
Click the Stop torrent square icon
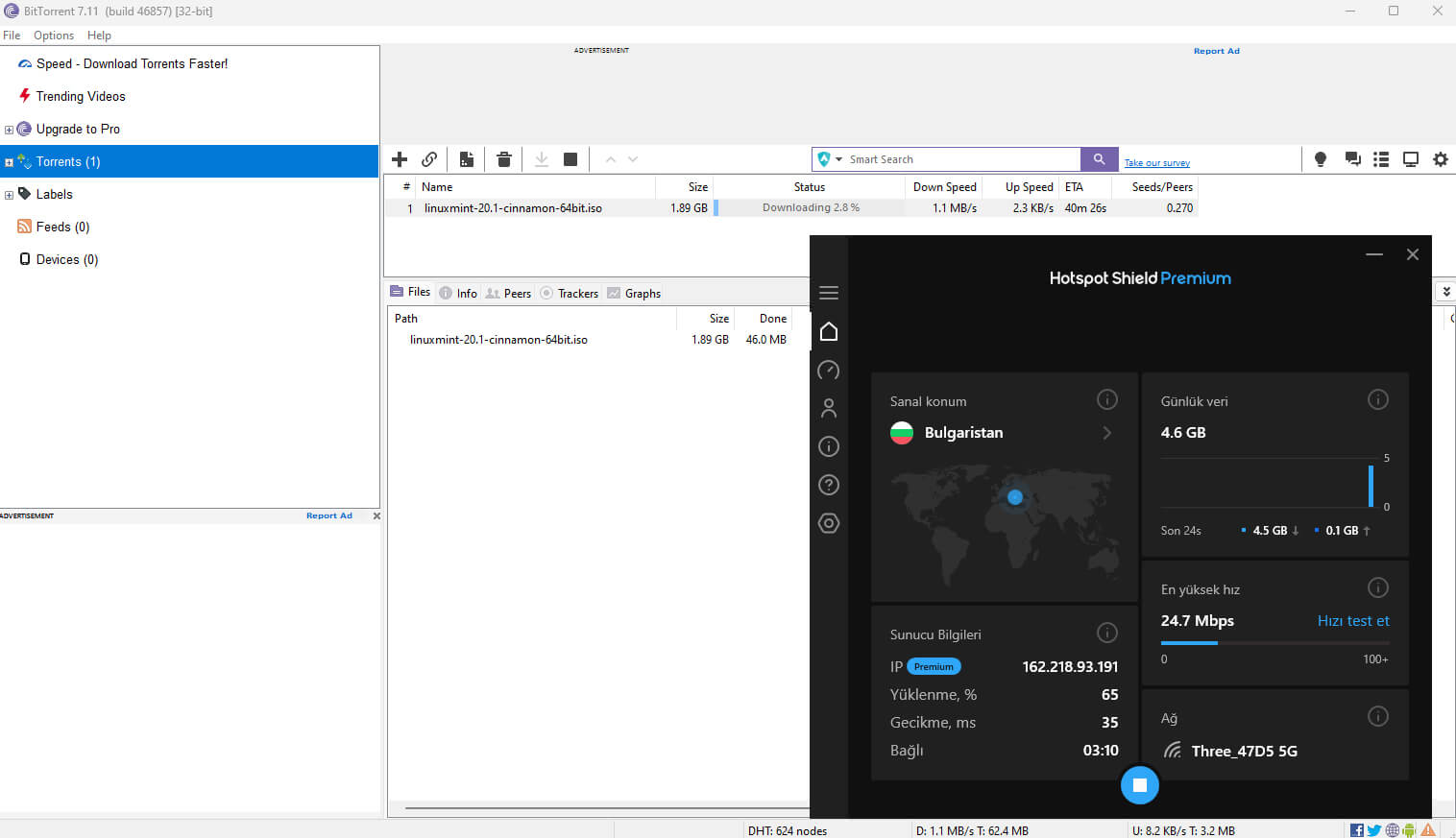click(x=570, y=159)
